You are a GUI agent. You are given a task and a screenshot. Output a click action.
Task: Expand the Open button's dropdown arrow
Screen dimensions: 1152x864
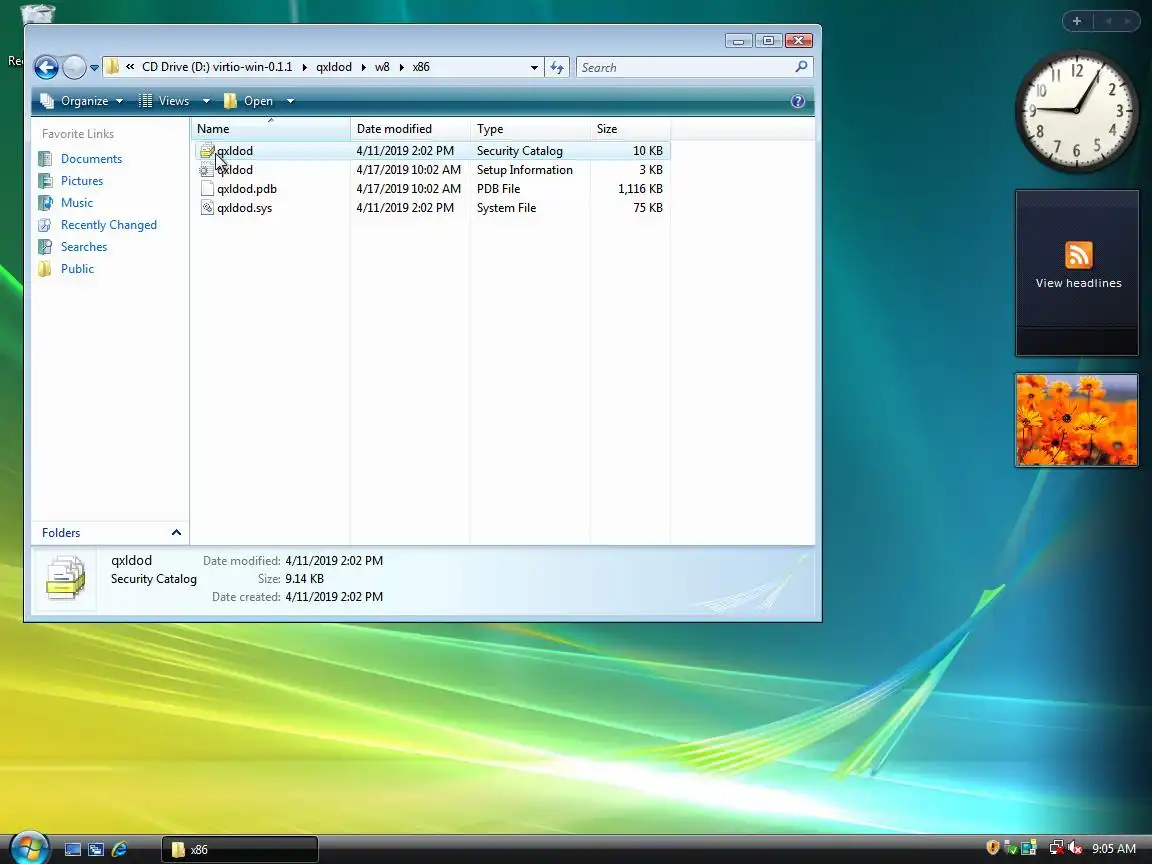(x=290, y=101)
